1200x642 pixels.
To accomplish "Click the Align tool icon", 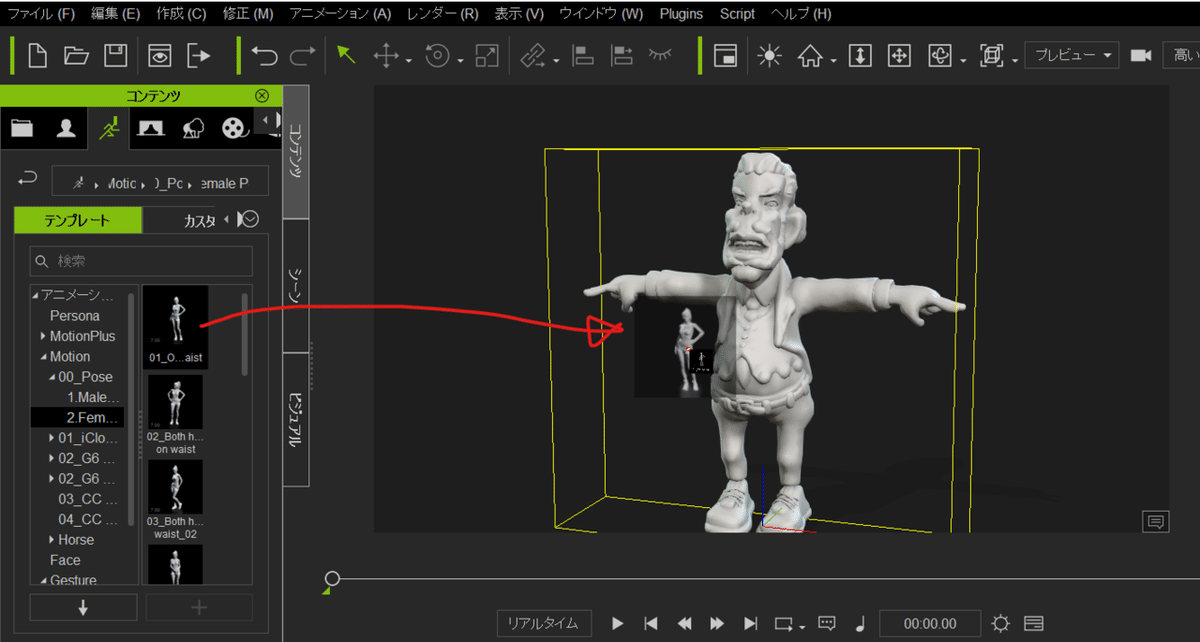I will pos(583,56).
